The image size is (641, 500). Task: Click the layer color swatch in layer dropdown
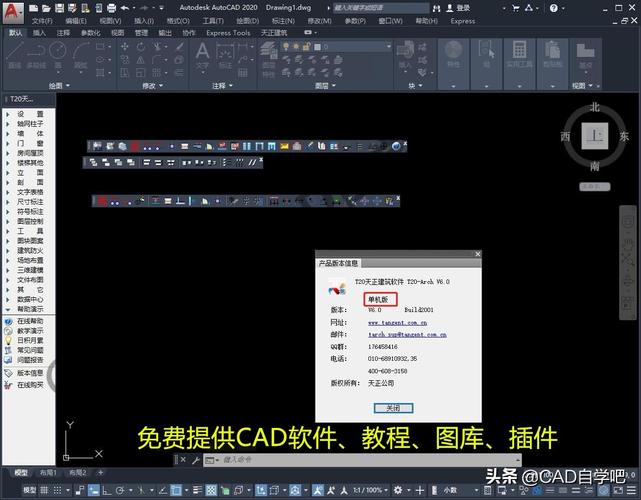coord(317,47)
